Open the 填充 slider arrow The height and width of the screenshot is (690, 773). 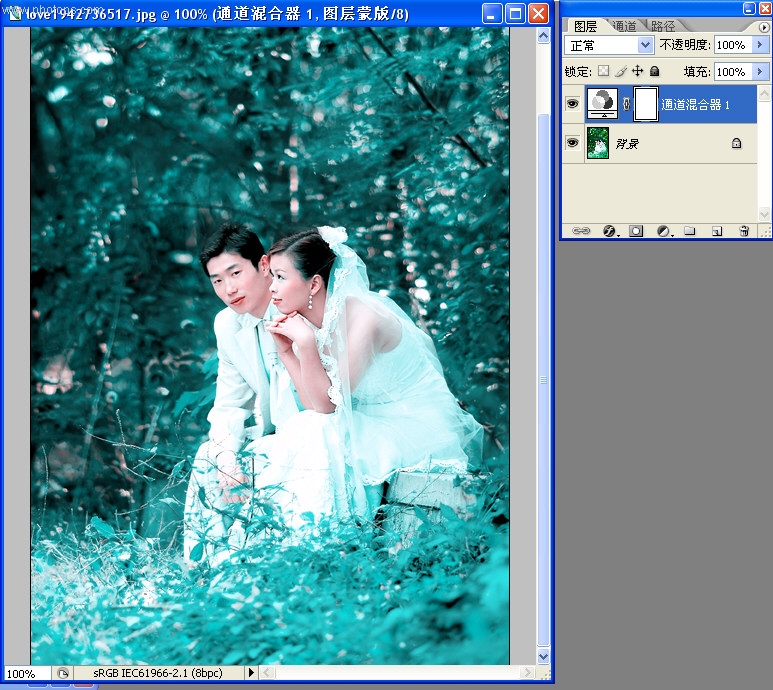click(760, 71)
